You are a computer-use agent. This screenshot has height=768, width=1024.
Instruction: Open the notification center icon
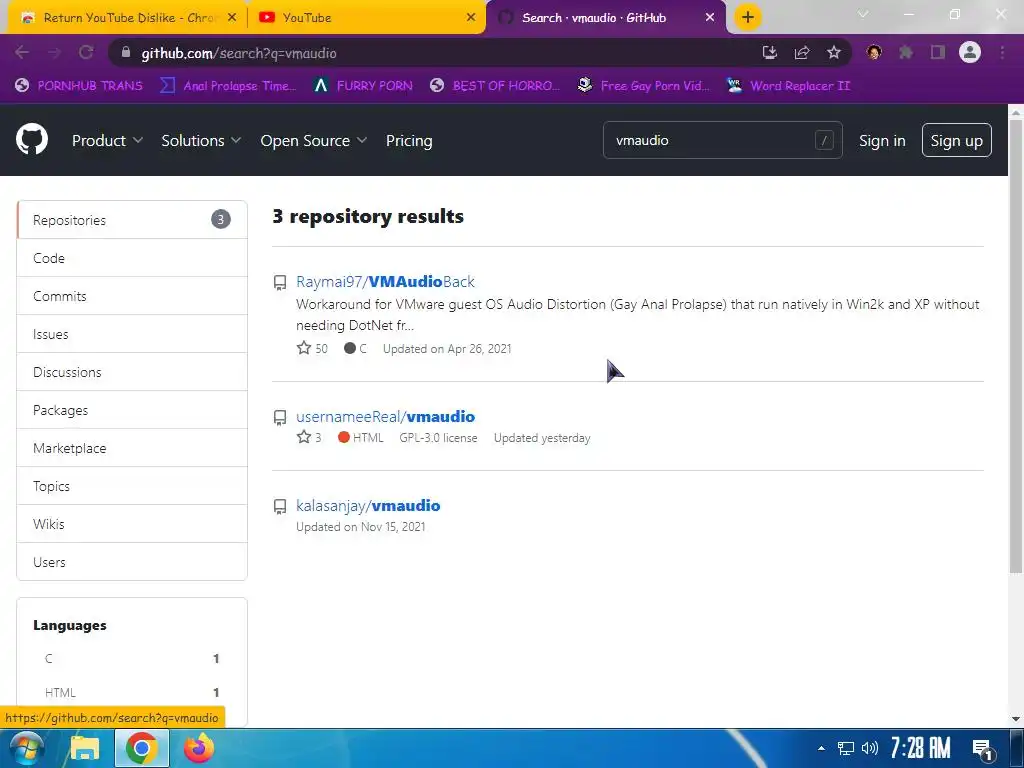point(982,749)
